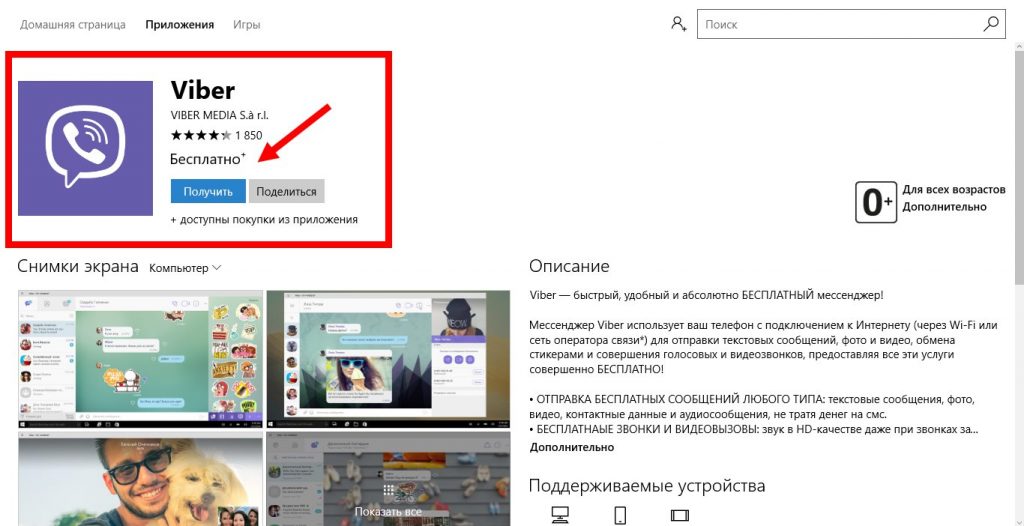1024x526 pixels.
Task: Open first screenshot with sticker panel
Action: (140, 359)
